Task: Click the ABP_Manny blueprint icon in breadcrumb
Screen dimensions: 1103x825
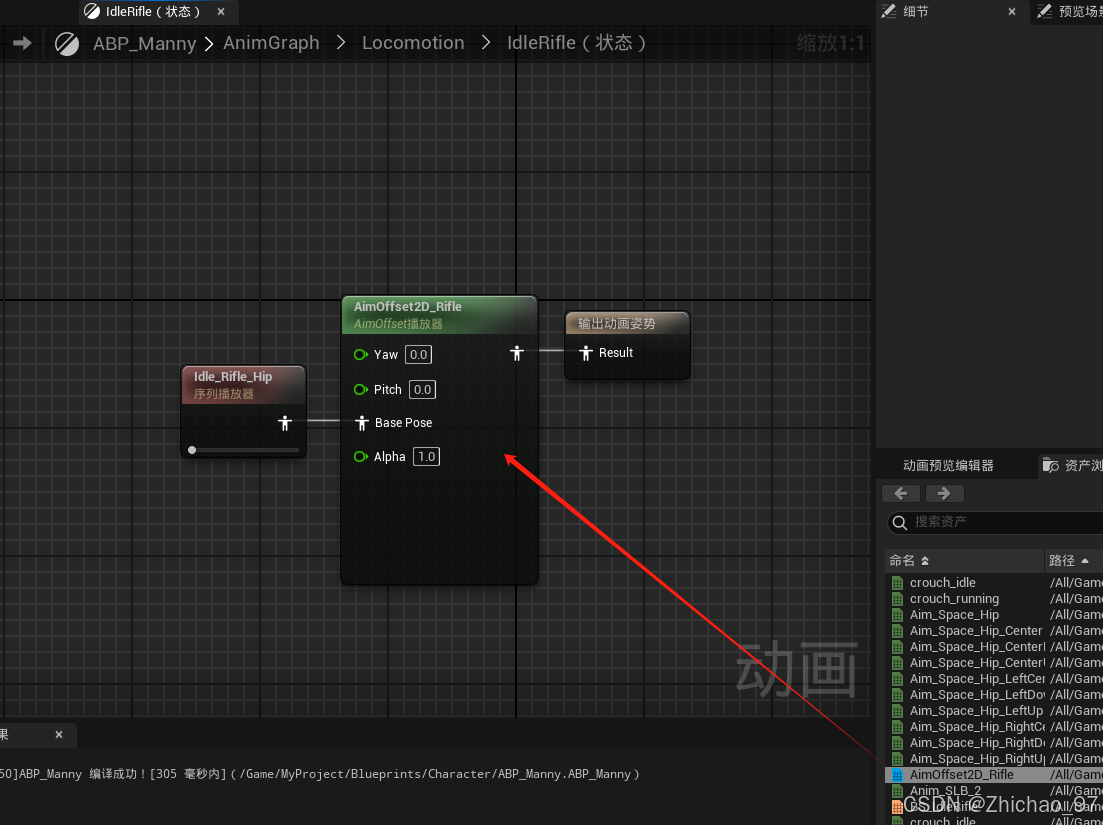Action: tap(67, 44)
